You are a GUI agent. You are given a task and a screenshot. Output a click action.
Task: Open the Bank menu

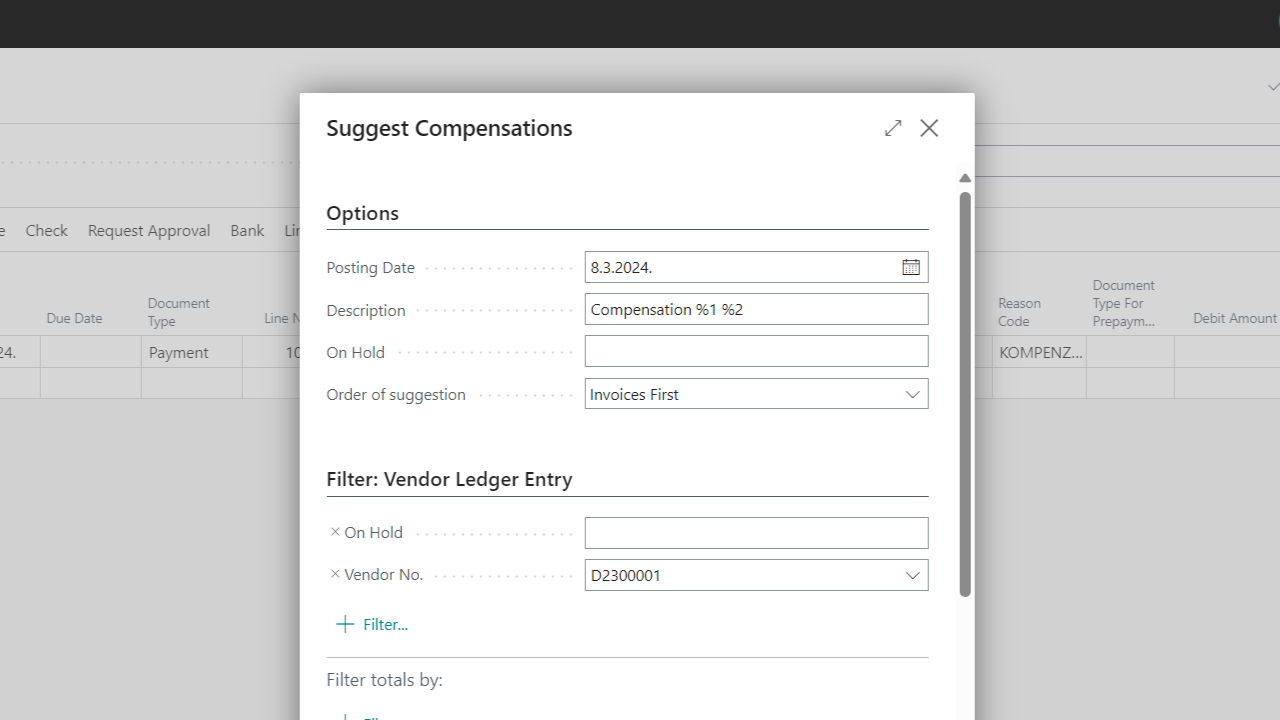click(x=247, y=230)
